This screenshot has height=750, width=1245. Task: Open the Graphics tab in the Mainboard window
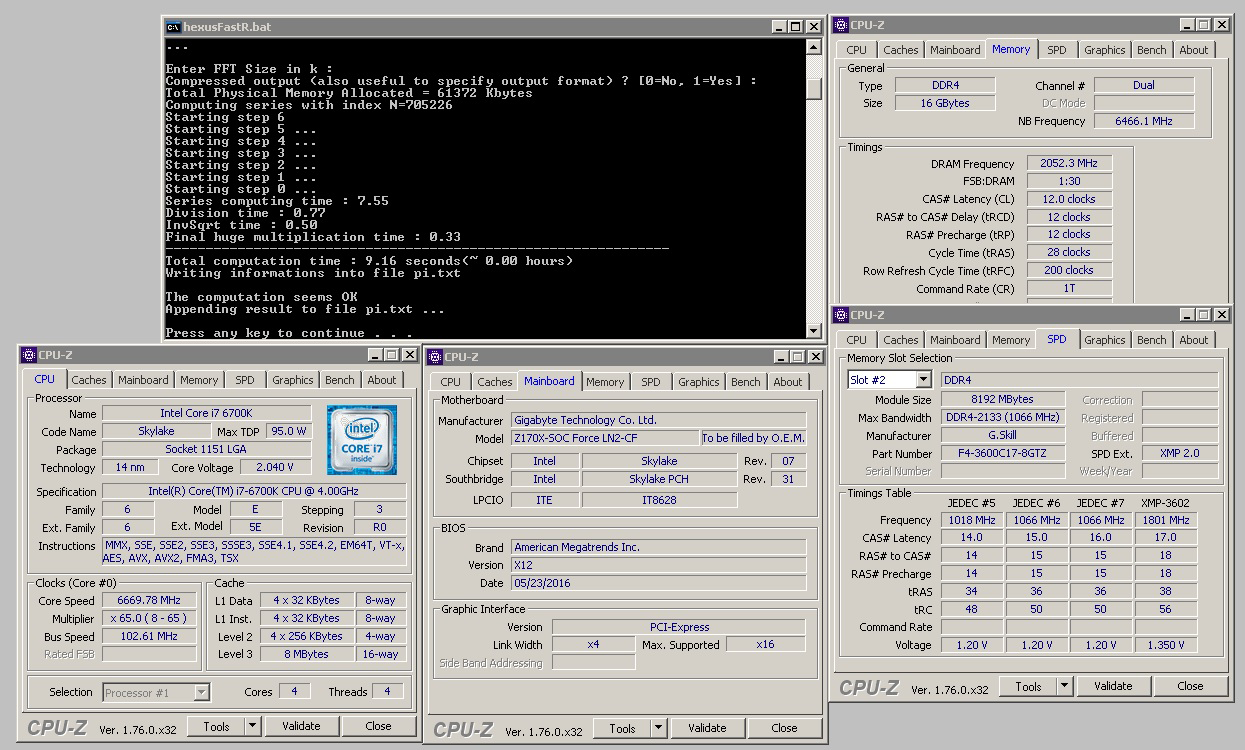[698, 382]
